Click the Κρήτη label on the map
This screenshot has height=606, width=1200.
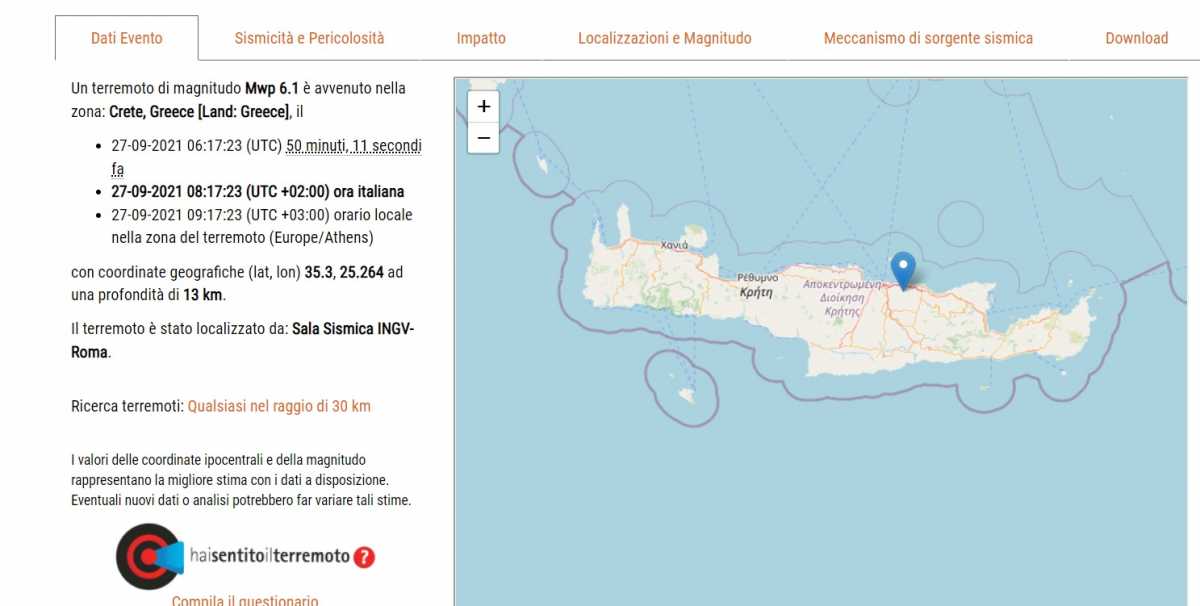pos(757,293)
